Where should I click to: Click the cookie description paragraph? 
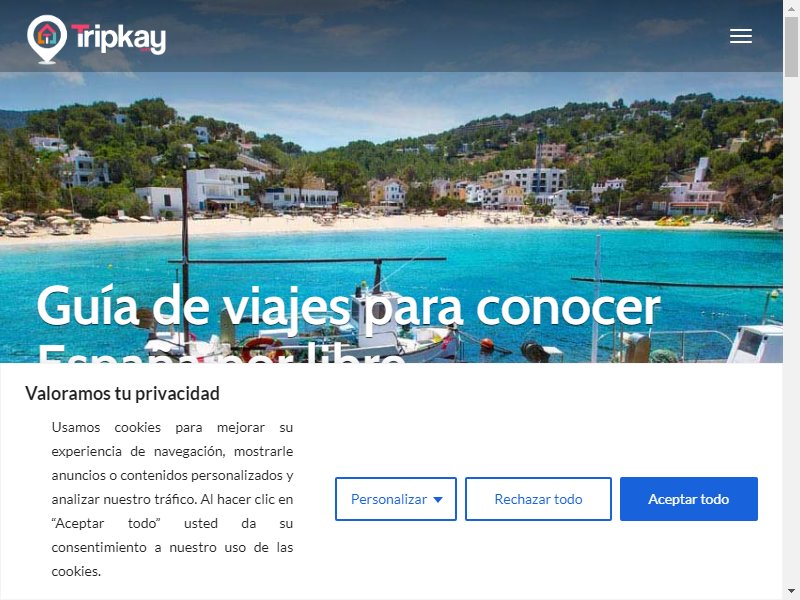(172, 499)
